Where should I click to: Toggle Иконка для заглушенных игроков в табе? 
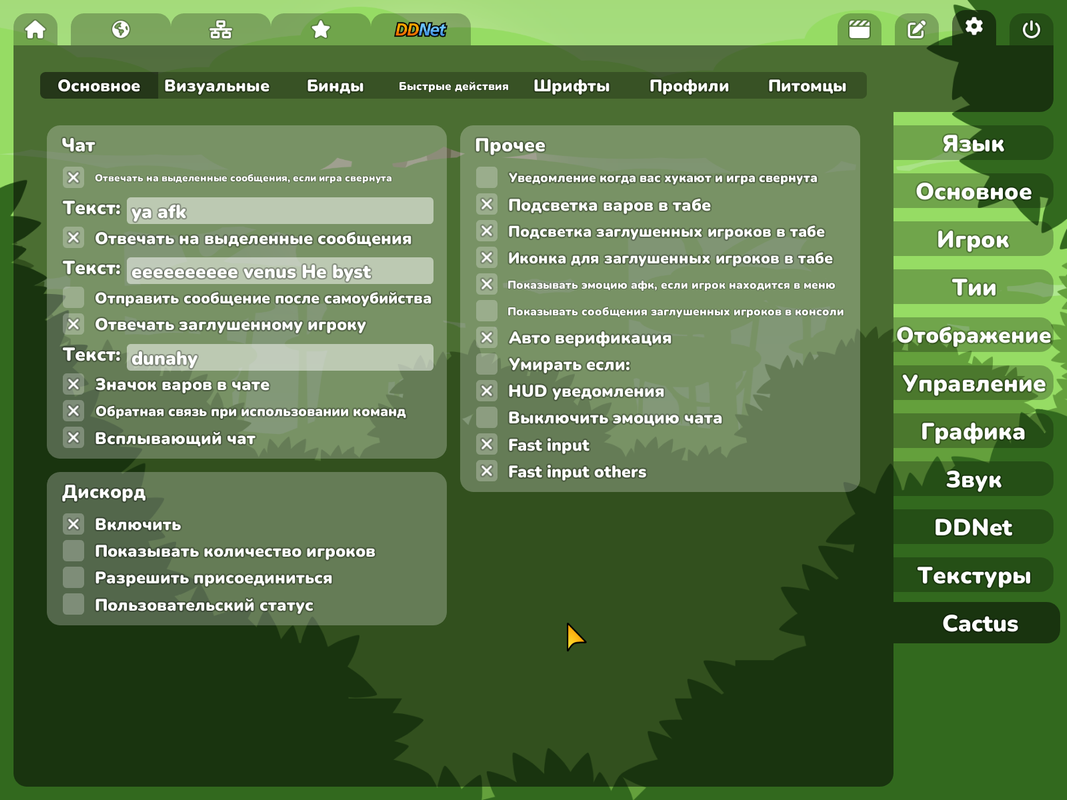(487, 257)
